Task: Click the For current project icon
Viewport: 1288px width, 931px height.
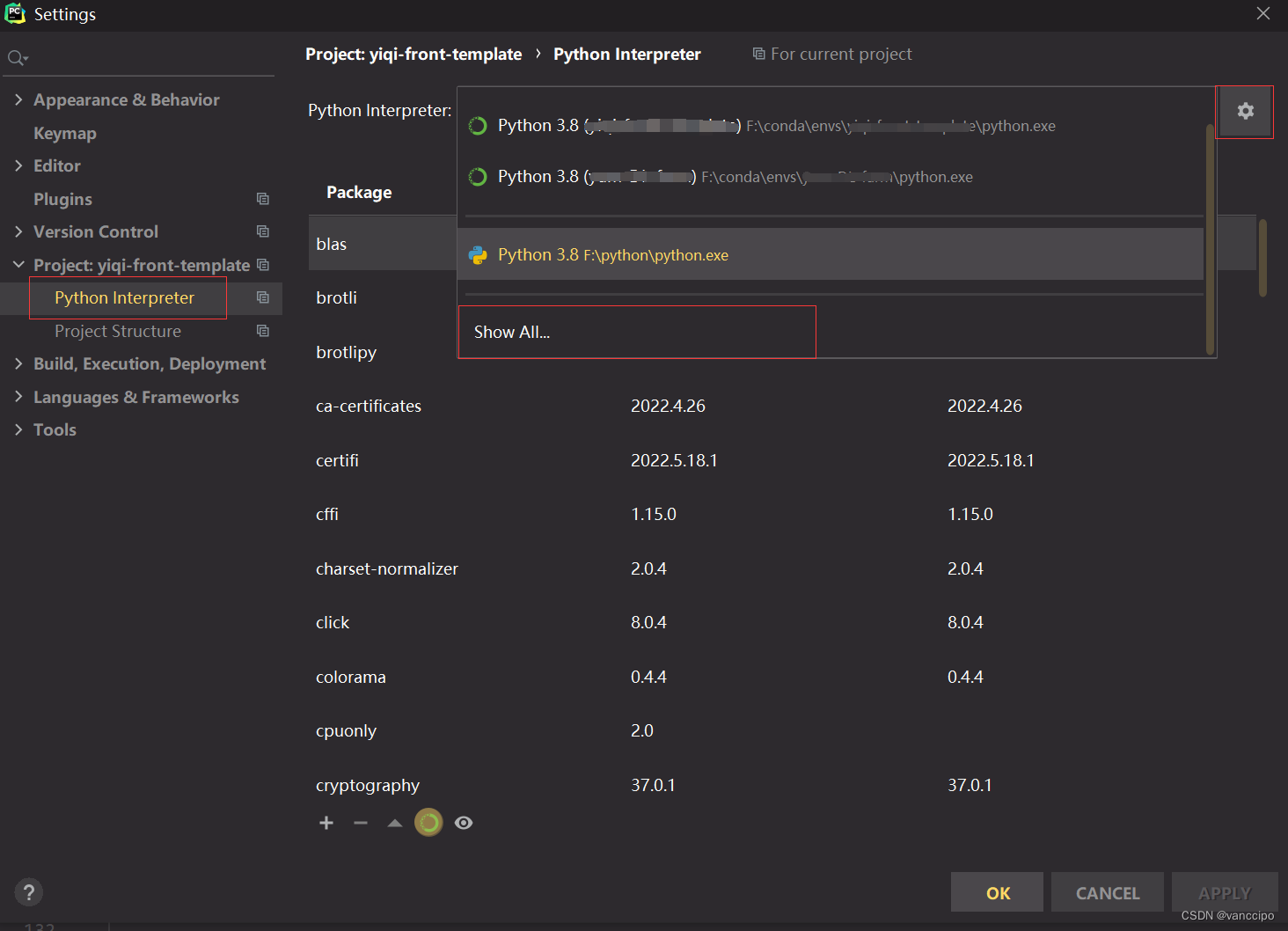Action: coord(758,54)
